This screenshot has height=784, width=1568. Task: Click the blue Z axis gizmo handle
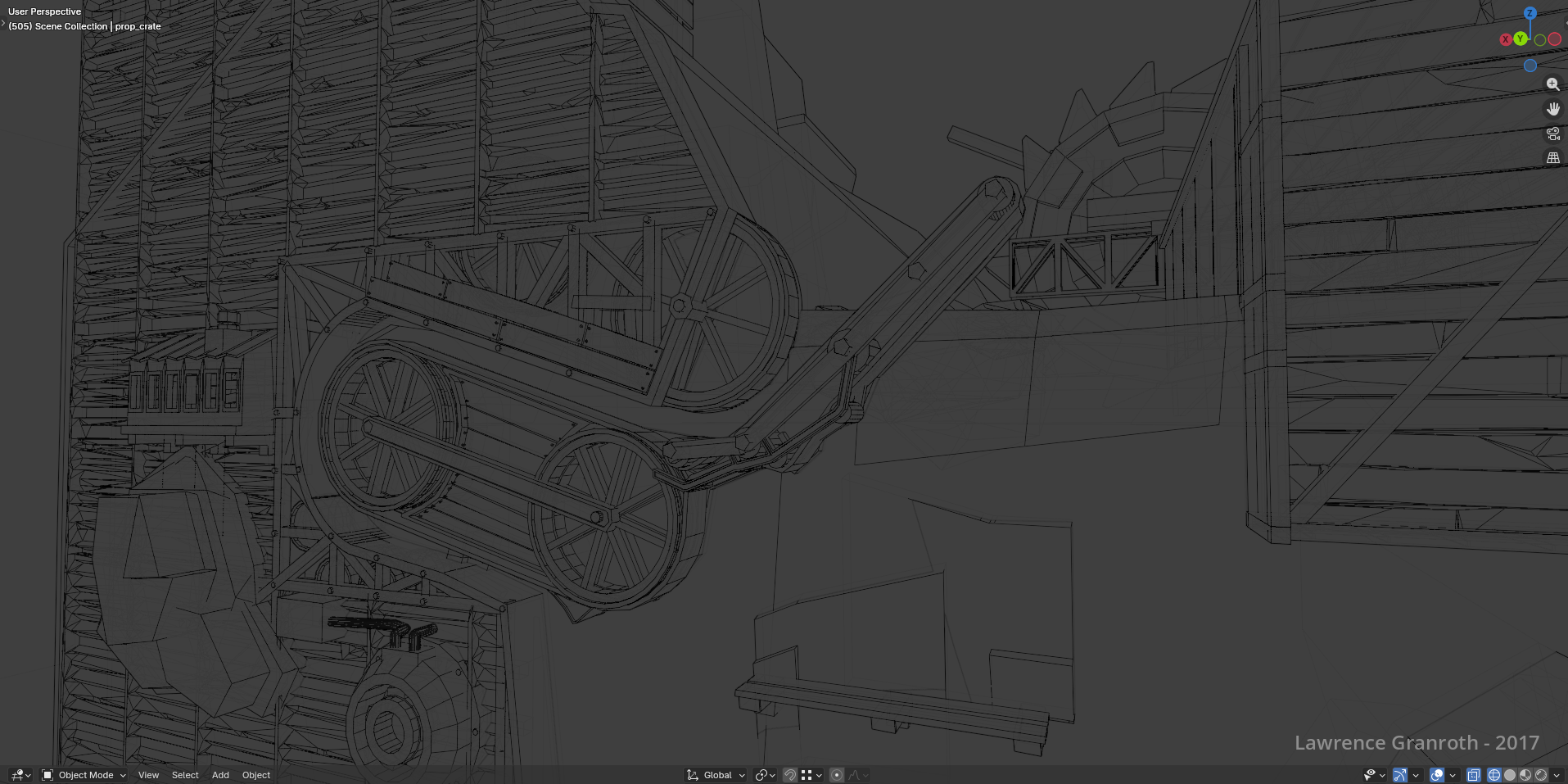pyautogui.click(x=1530, y=13)
